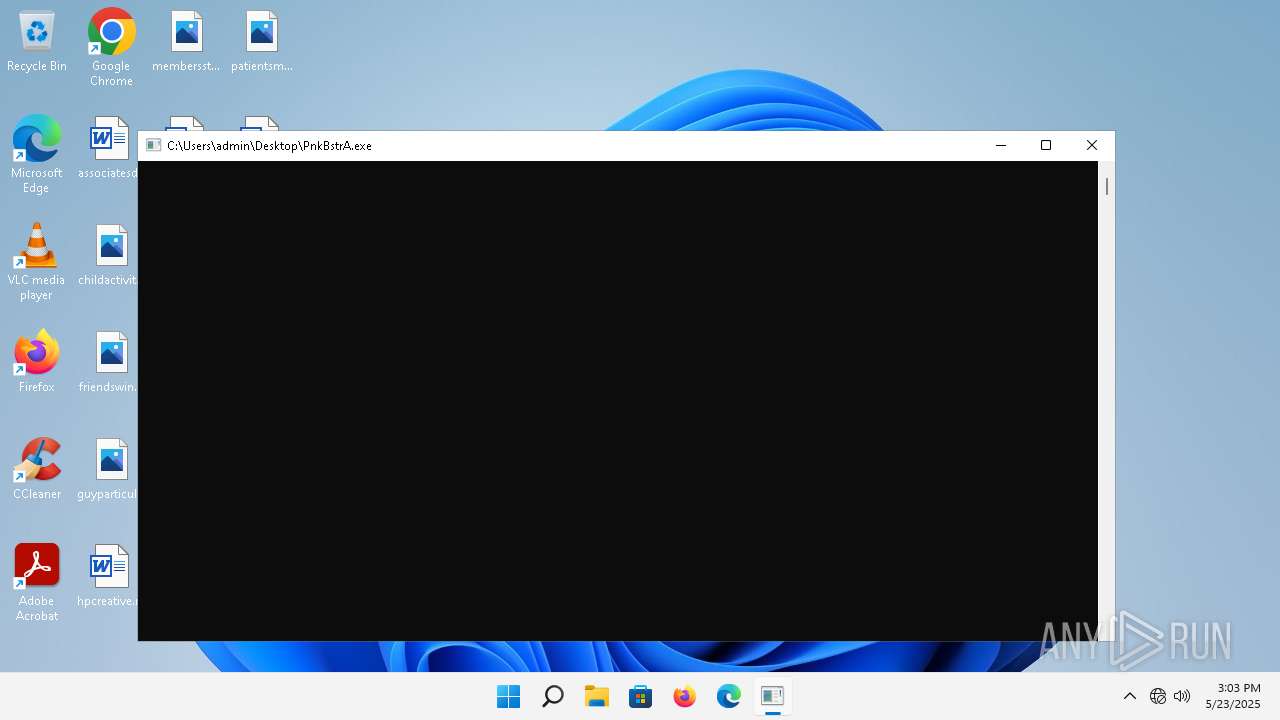Click inside the black console output area
The width and height of the screenshot is (1280, 720).
(x=618, y=400)
